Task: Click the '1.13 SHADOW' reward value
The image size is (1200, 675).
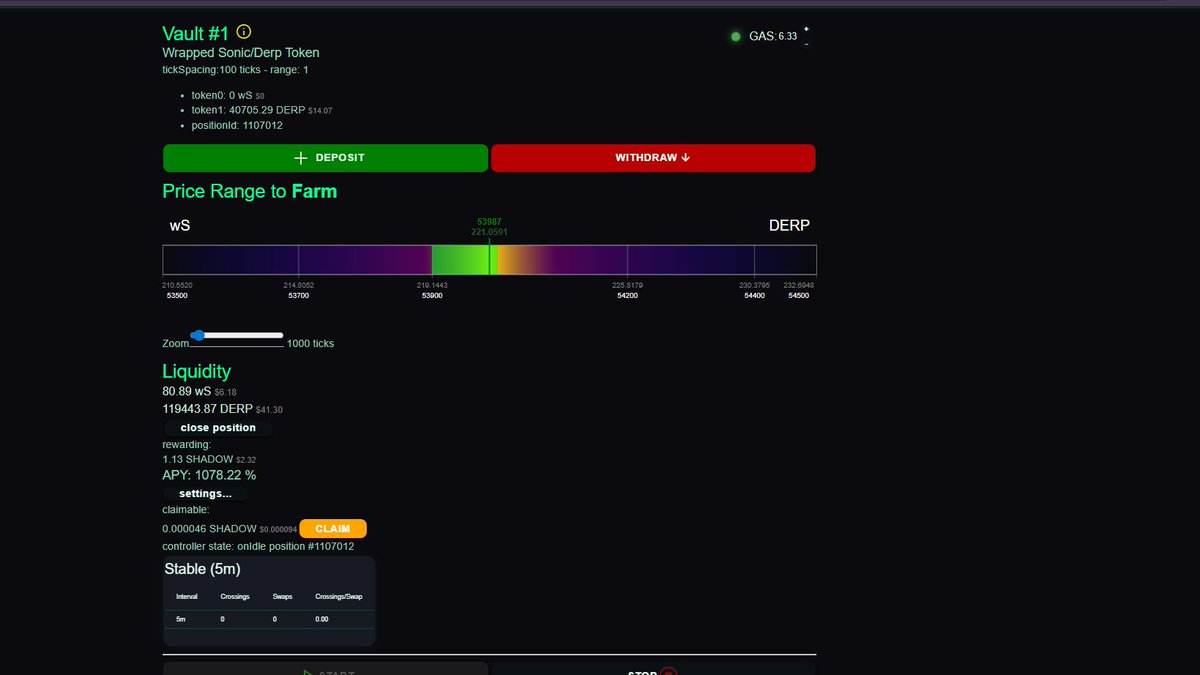Action: pyautogui.click(x=197, y=459)
